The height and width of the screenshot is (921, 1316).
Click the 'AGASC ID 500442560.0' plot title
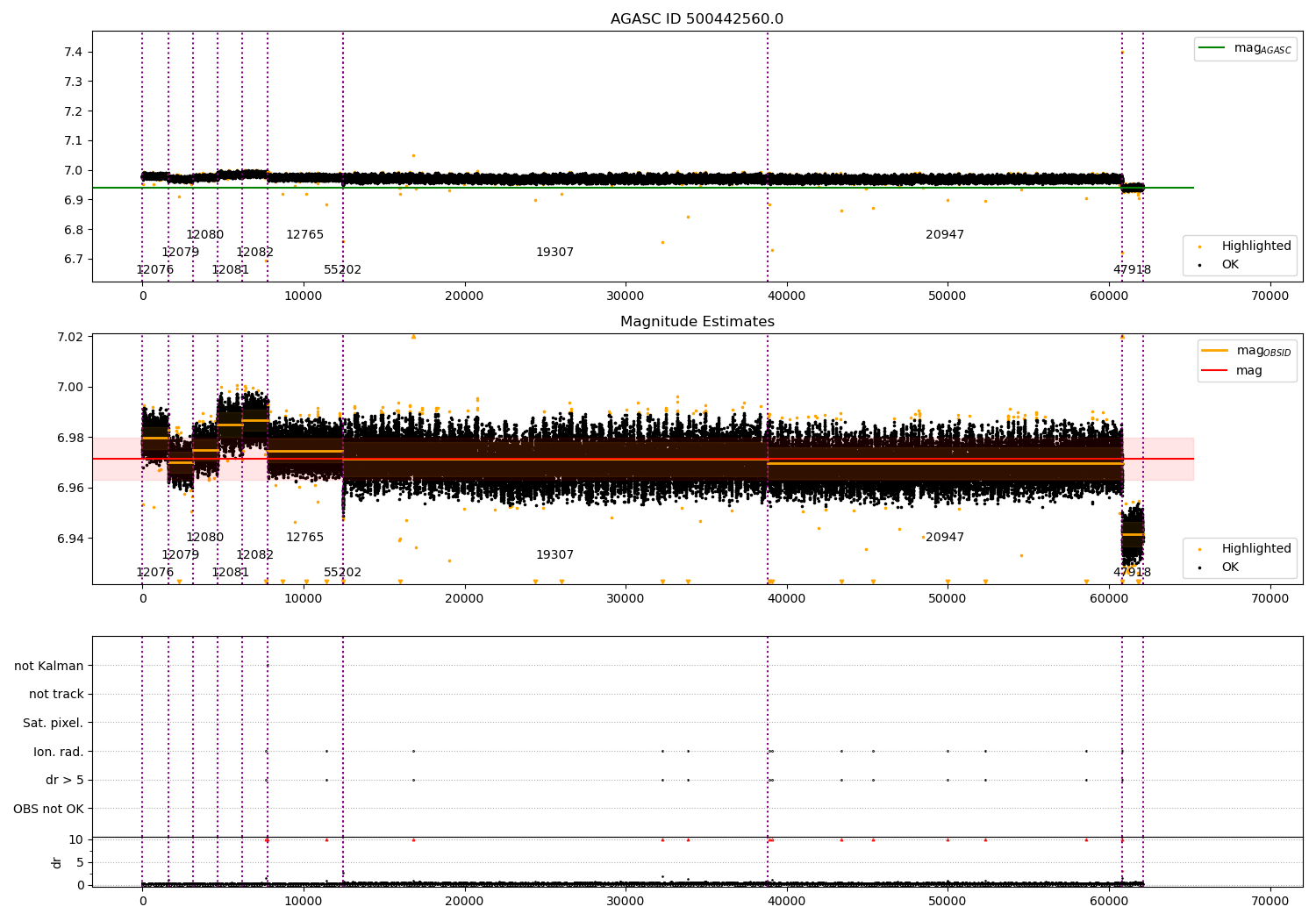click(697, 19)
